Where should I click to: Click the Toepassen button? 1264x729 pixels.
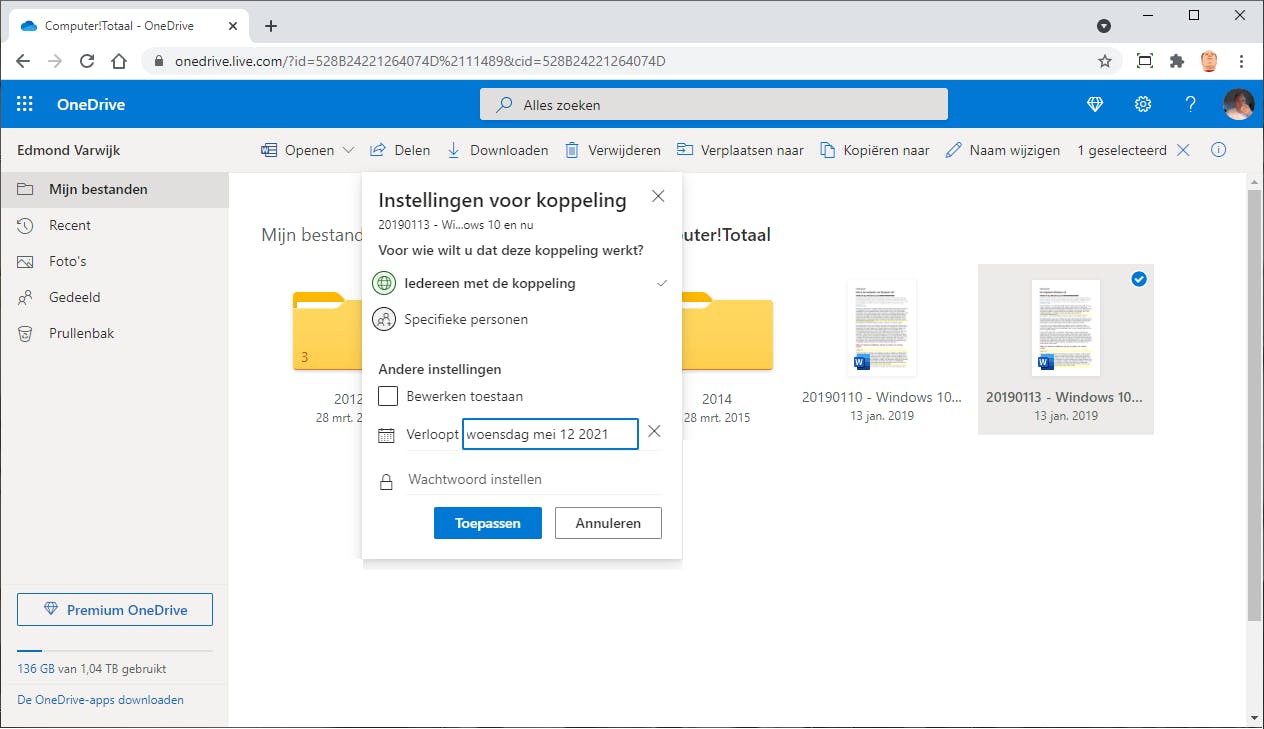tap(488, 523)
